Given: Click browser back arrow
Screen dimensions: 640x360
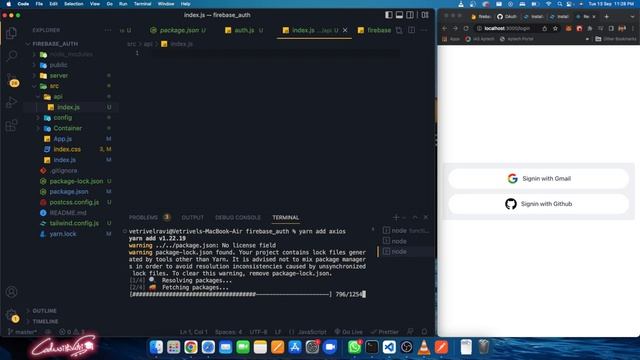Looking at the screenshot, I should click(x=444, y=28).
